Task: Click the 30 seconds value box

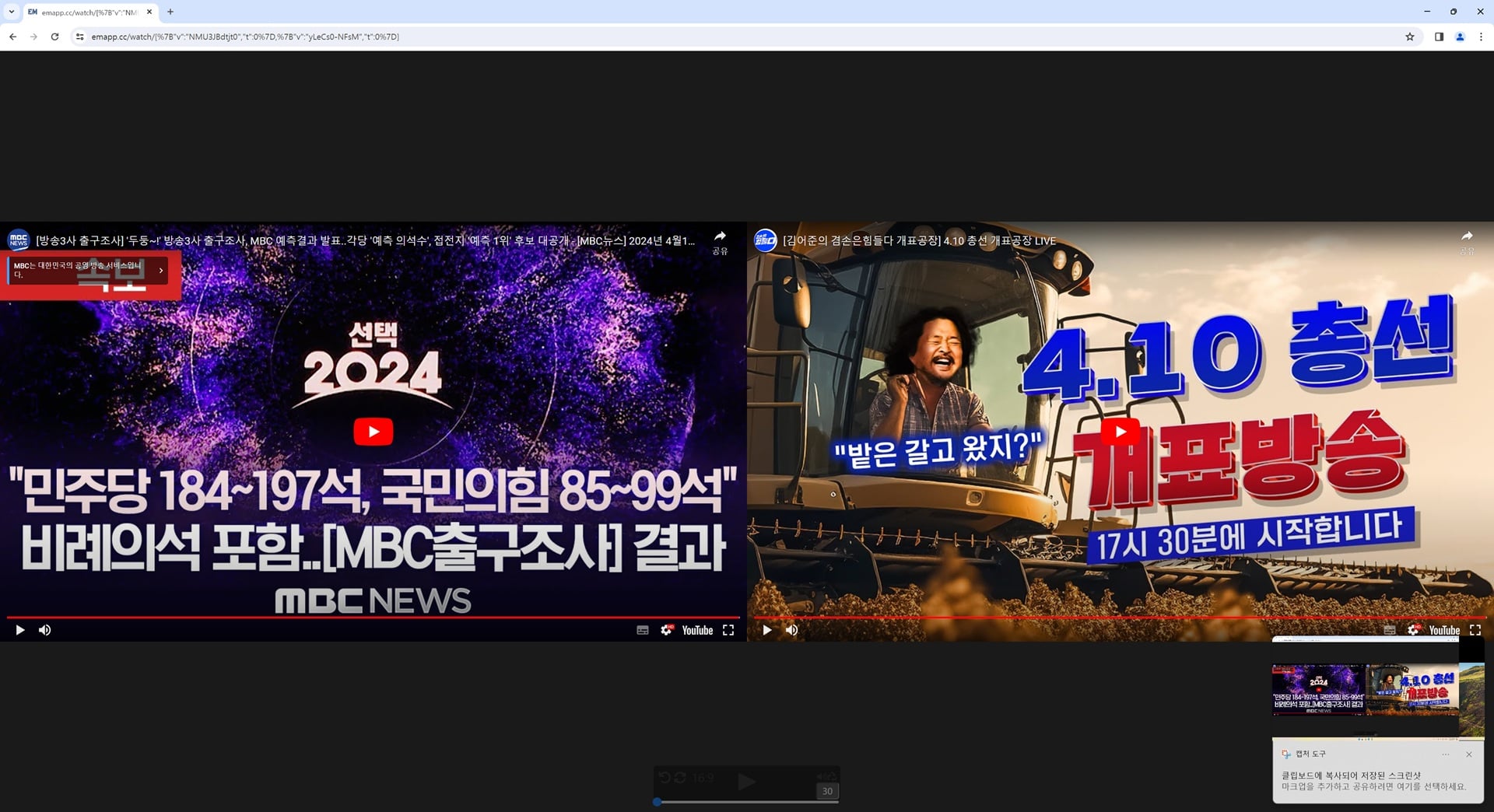Action: coord(827,791)
